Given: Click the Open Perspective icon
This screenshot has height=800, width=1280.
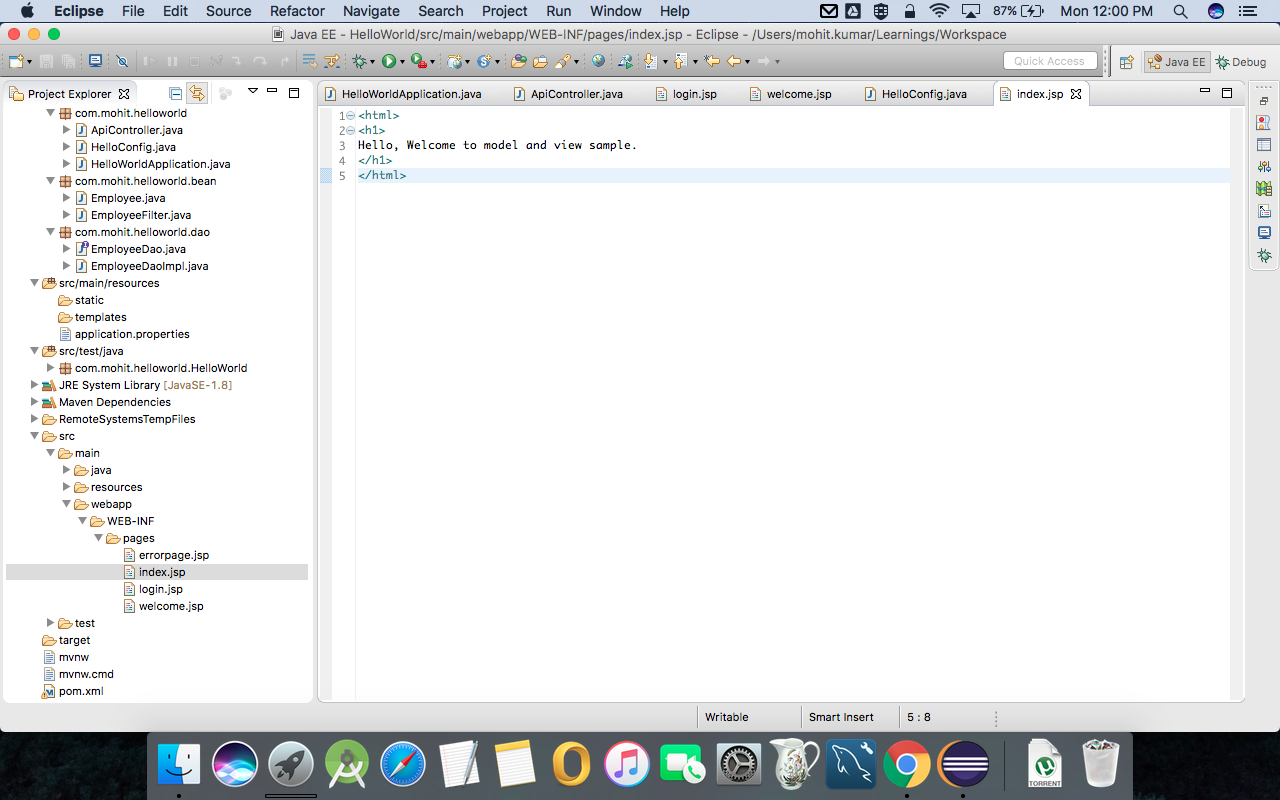Looking at the screenshot, I should point(1125,61).
